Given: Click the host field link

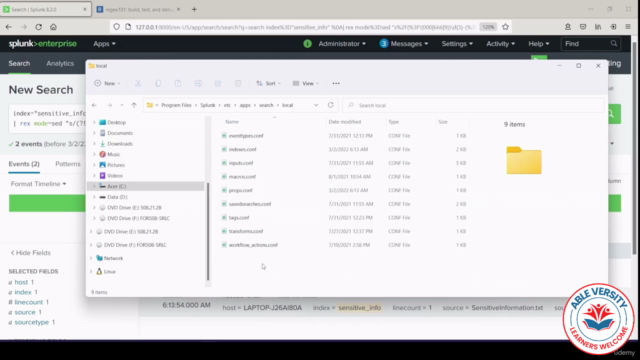Looking at the screenshot, I should pos(21,282).
